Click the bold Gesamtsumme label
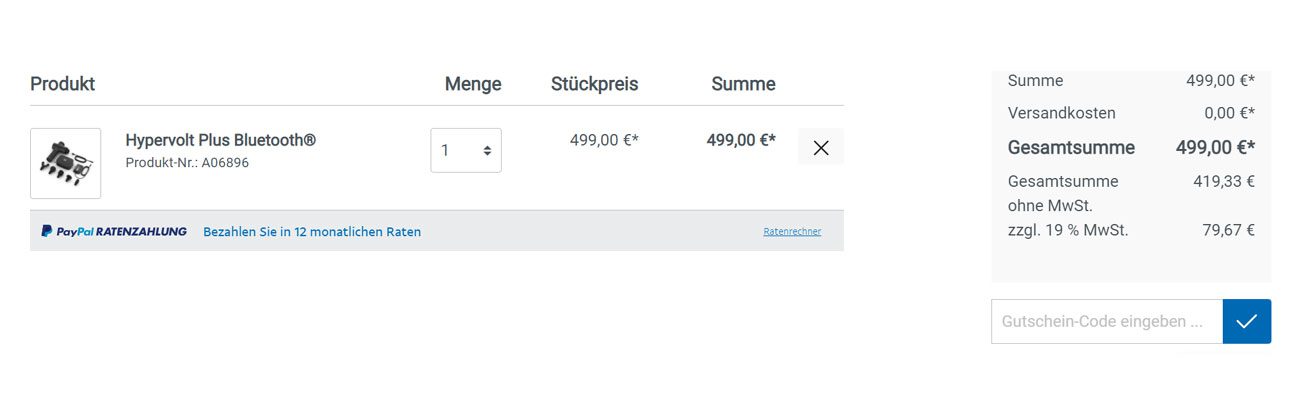This screenshot has width=1300, height=400. [1071, 148]
